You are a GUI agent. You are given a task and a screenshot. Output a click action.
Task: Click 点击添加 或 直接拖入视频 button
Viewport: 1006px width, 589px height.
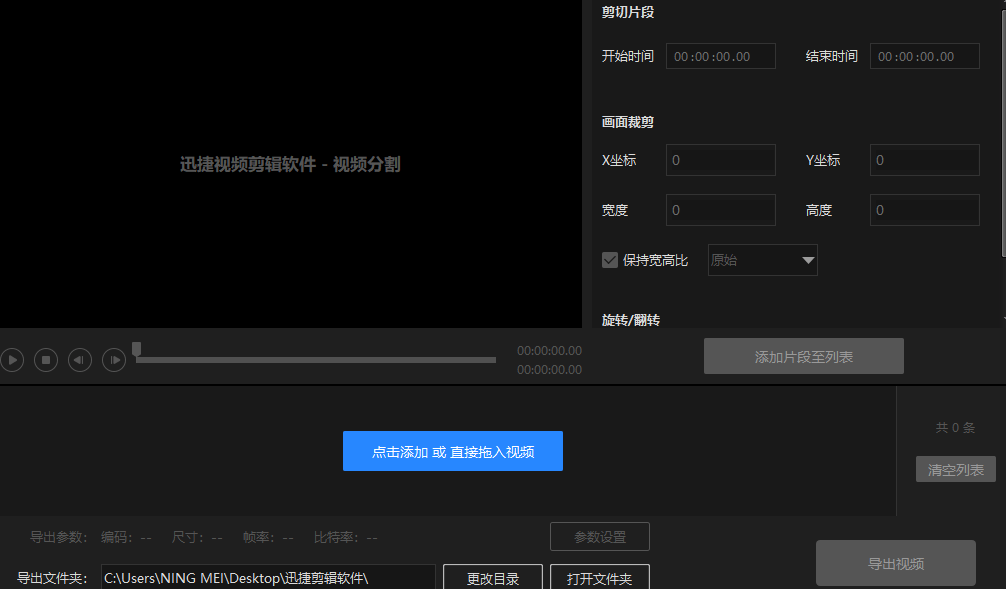(x=453, y=451)
